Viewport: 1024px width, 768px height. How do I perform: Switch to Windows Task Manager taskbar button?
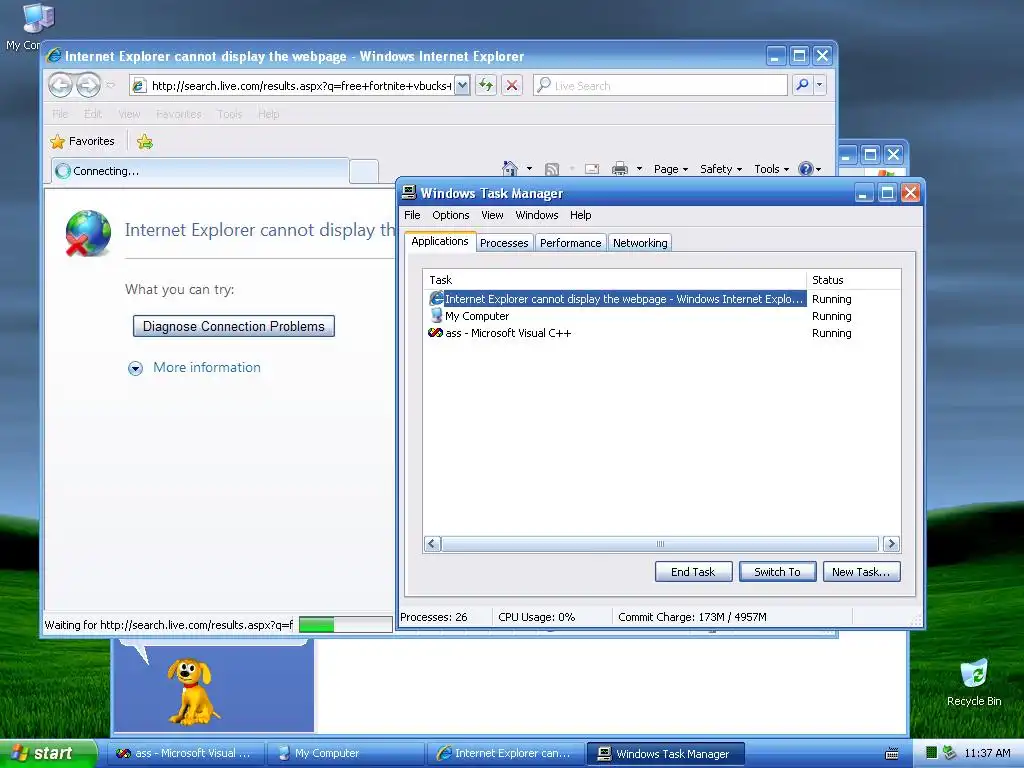click(x=665, y=753)
